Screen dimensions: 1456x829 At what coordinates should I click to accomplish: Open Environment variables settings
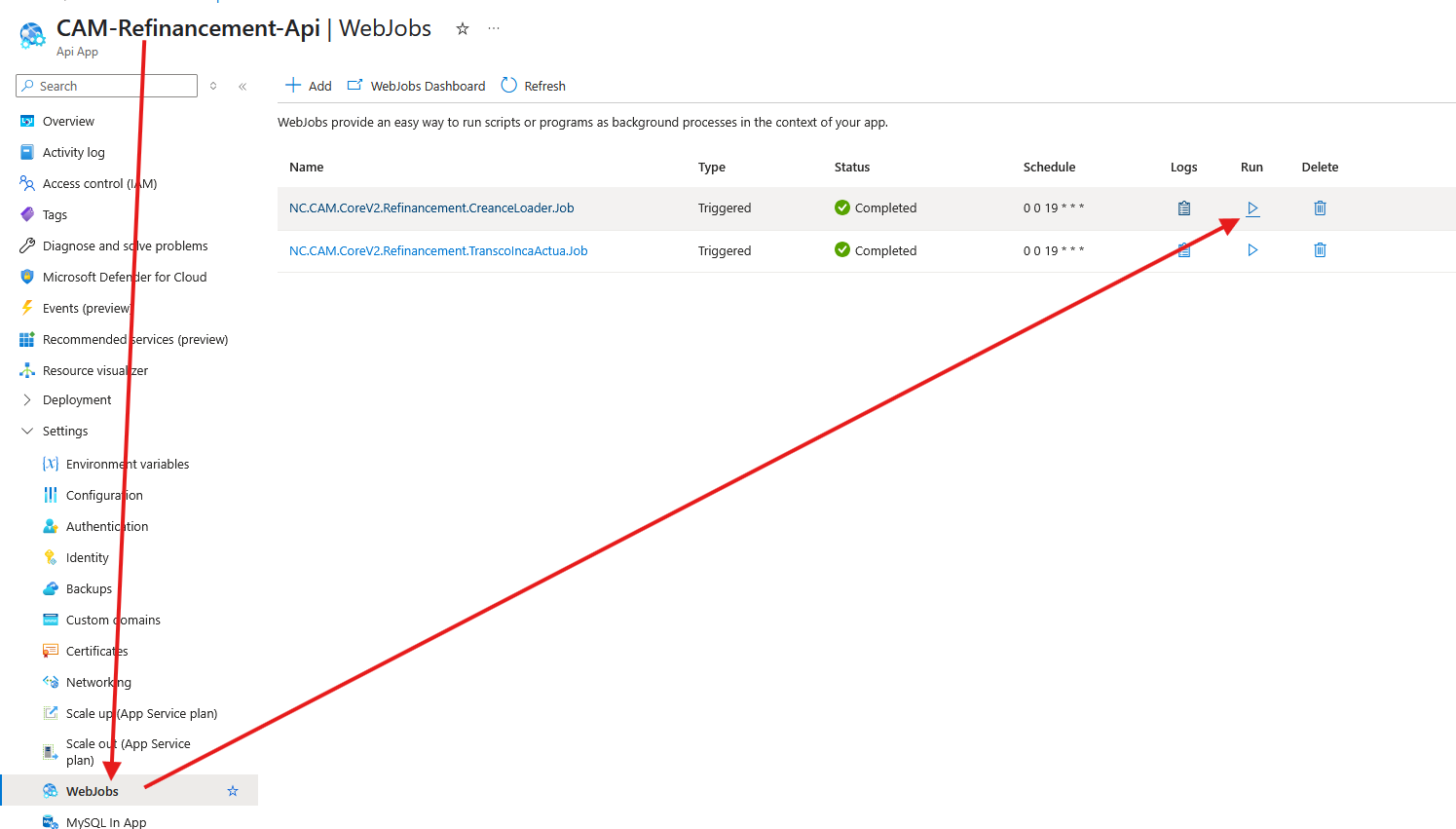pyautogui.click(x=127, y=465)
